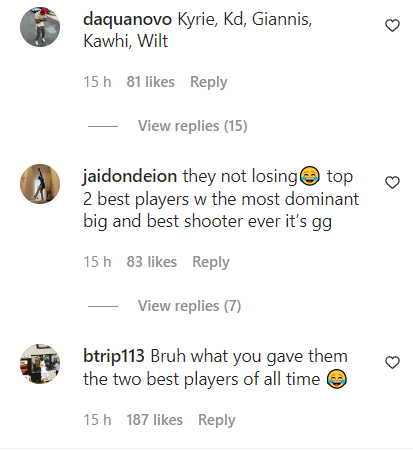Viewport: 413px width, 450px height.
Task: Open jaidondeion's profile avatar
Action: click(40, 184)
